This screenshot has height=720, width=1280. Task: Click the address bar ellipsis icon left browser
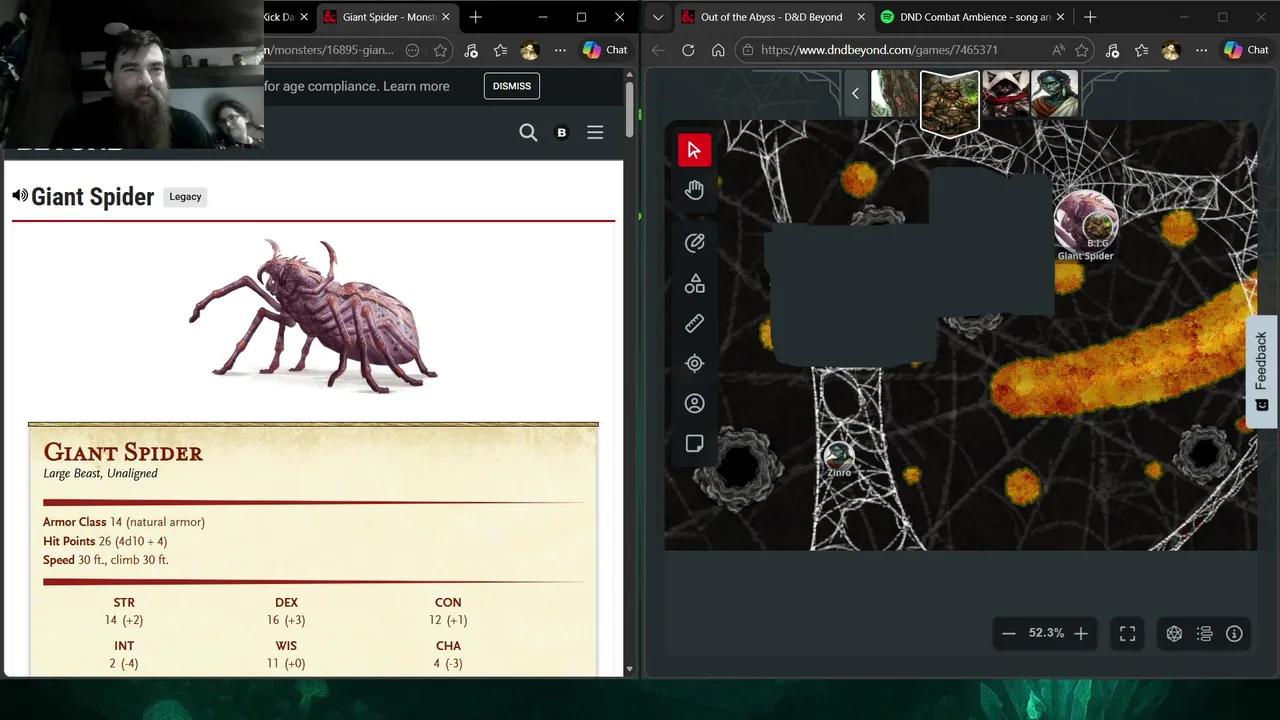tap(412, 50)
